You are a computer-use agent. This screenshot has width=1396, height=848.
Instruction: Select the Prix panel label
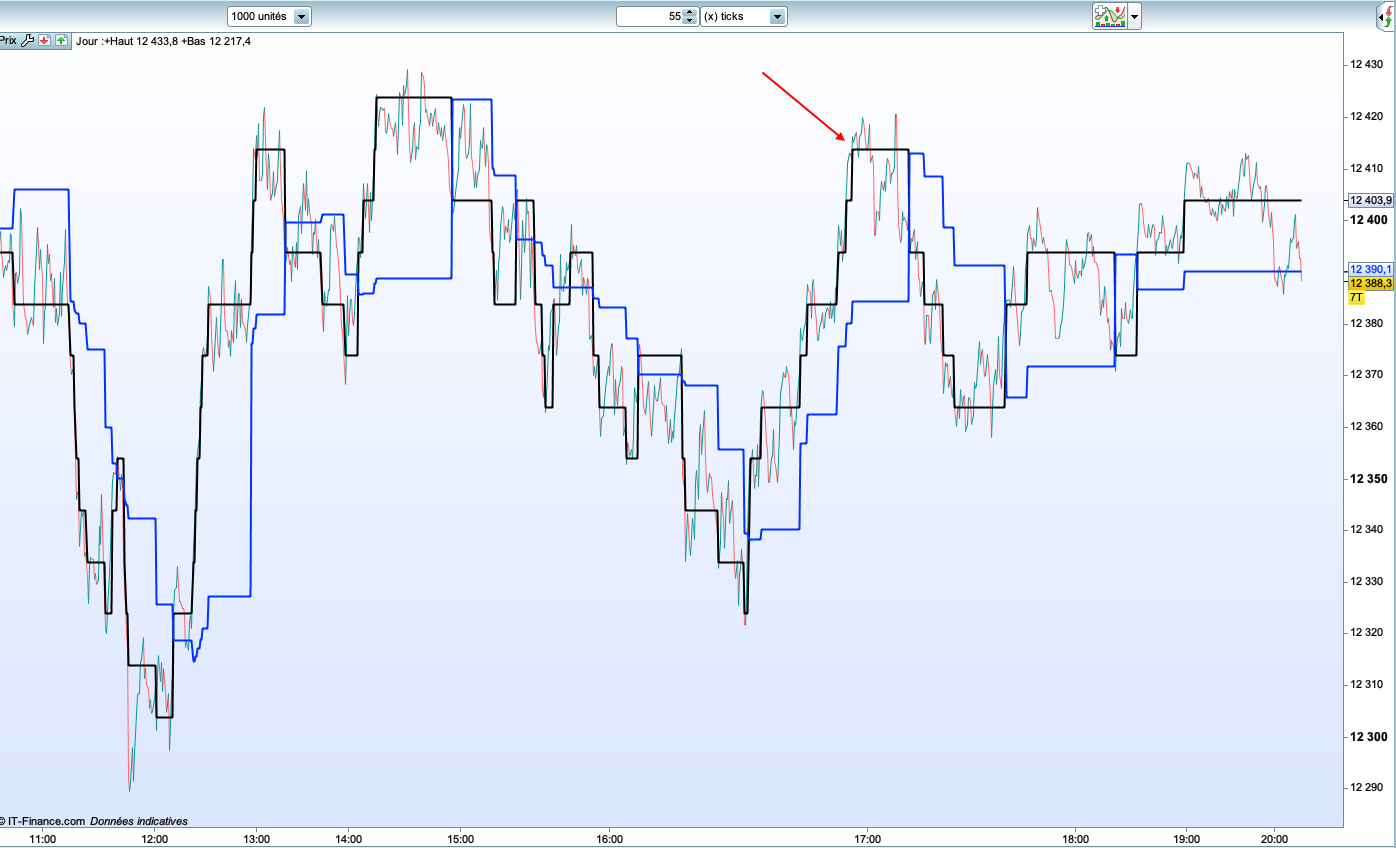(8, 41)
